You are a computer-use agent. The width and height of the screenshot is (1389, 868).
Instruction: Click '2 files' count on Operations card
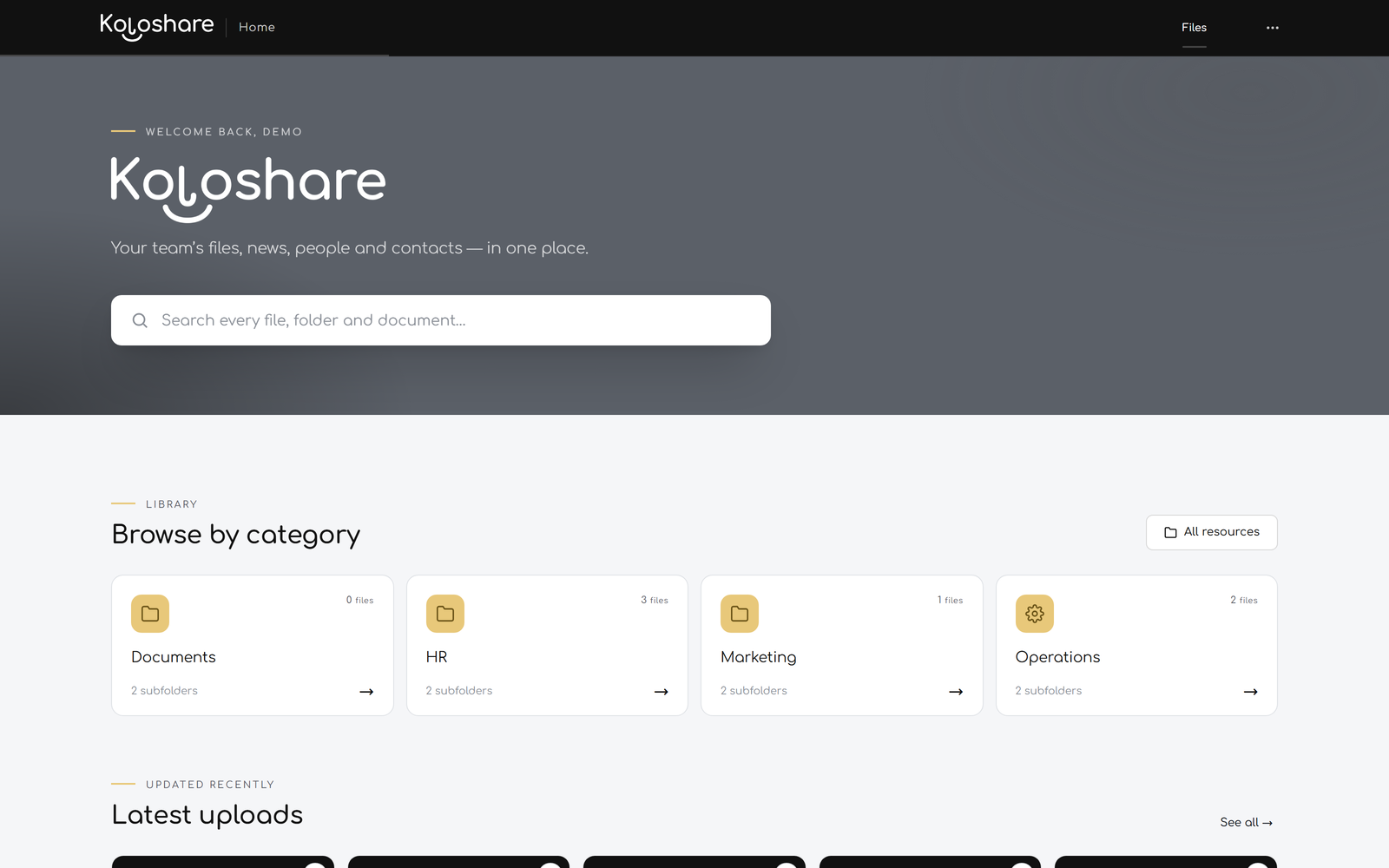1244,600
